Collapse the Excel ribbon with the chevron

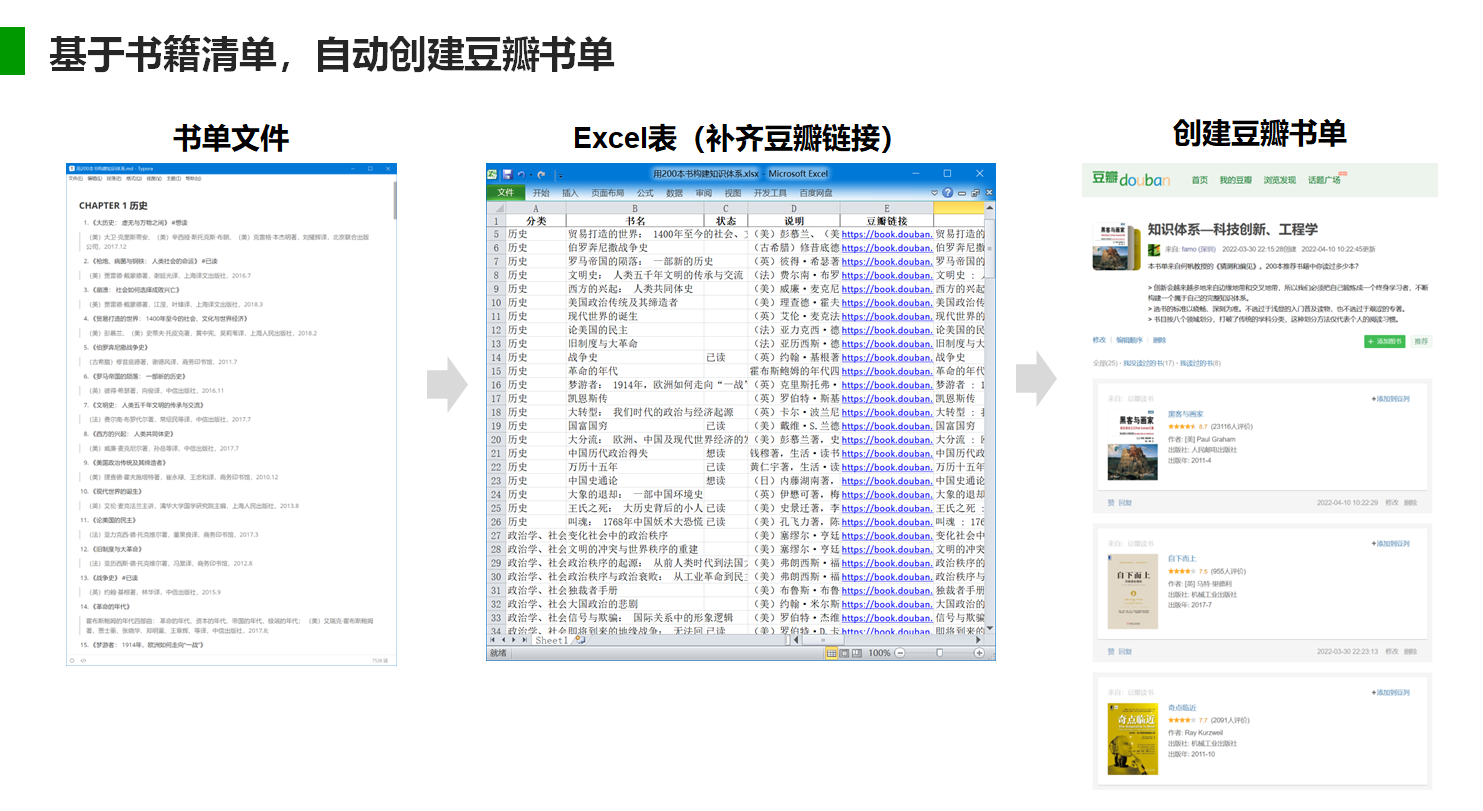pos(934,193)
